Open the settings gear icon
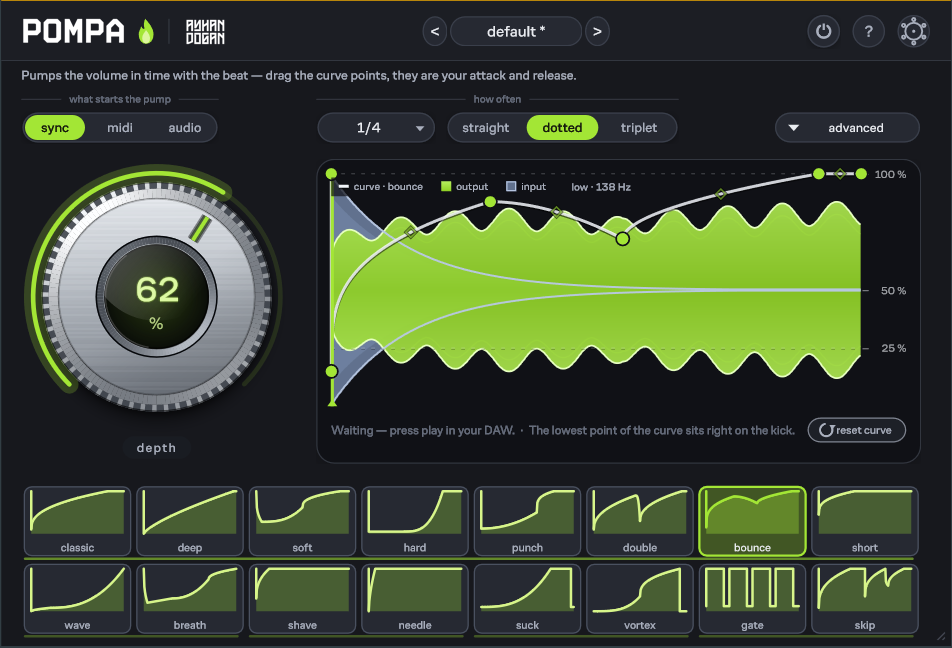952x648 pixels. point(913,31)
